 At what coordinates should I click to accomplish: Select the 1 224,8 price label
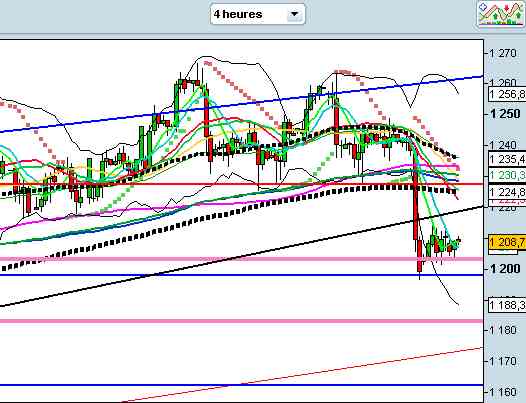click(507, 192)
